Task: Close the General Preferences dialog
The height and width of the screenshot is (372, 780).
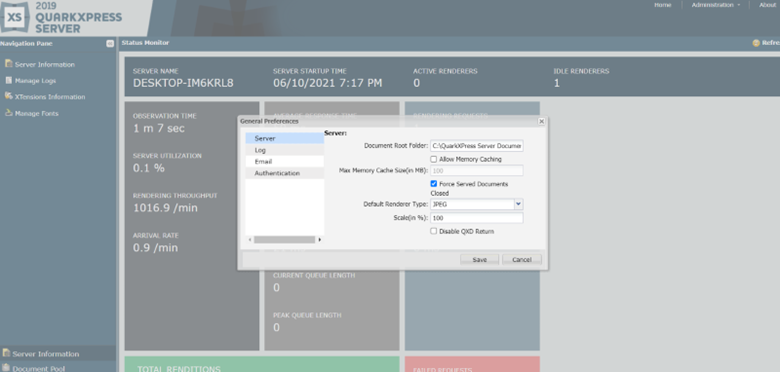Action: click(x=541, y=121)
